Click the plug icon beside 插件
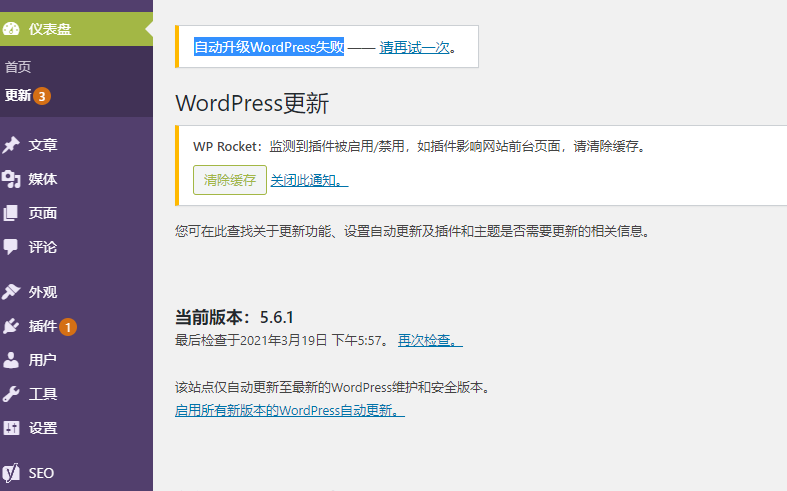 tap(11, 326)
